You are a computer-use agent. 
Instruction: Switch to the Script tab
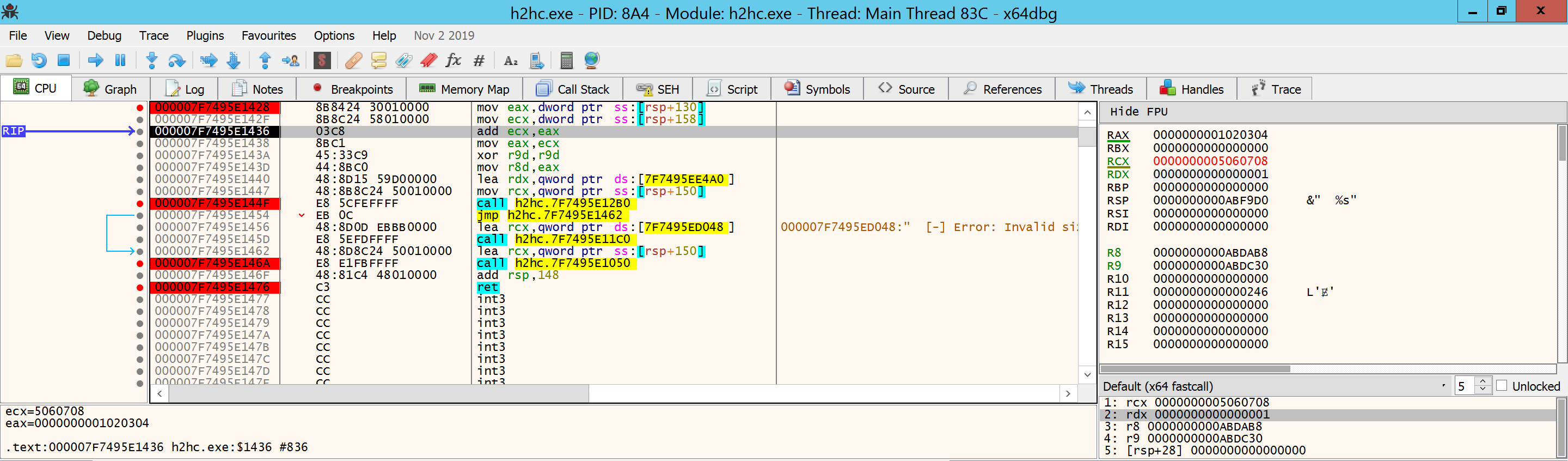(x=732, y=89)
